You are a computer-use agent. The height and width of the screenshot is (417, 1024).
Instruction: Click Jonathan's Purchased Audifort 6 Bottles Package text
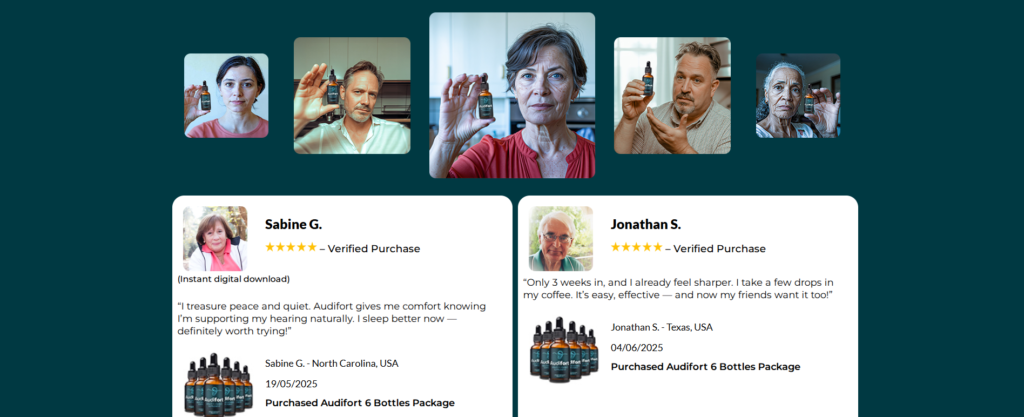tap(705, 366)
